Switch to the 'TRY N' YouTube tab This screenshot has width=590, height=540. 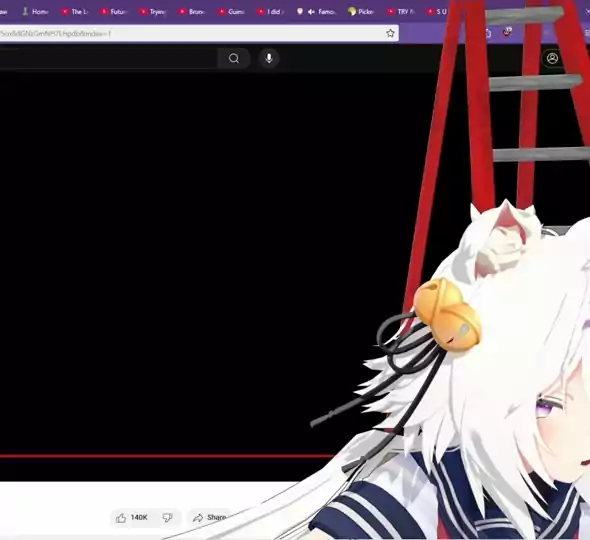401,12
